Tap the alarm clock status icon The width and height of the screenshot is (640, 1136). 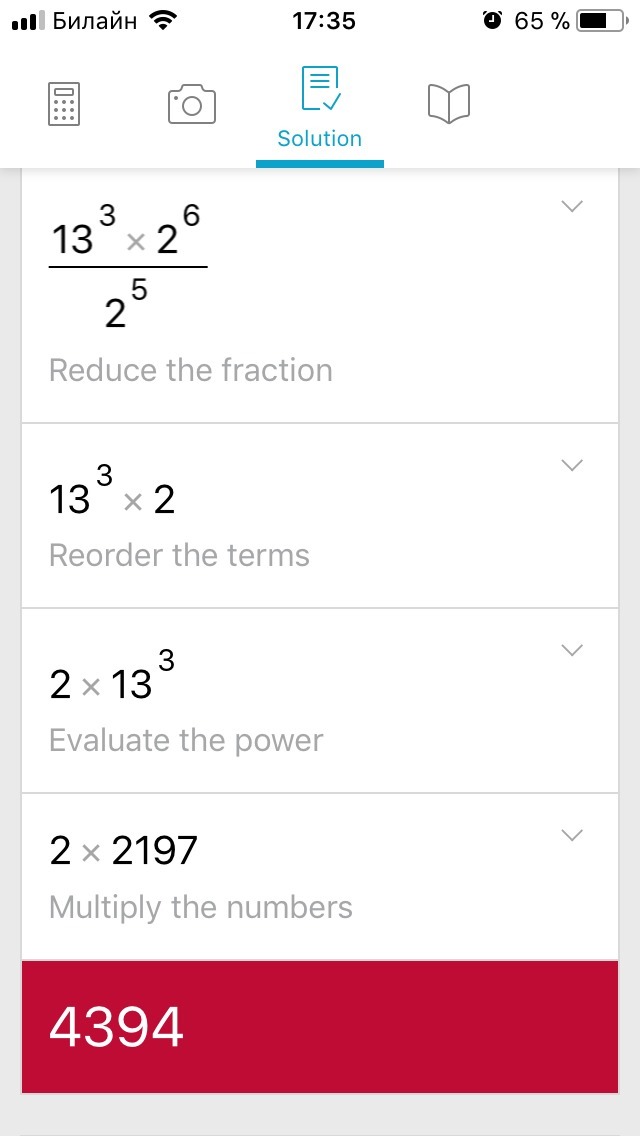coord(492,21)
